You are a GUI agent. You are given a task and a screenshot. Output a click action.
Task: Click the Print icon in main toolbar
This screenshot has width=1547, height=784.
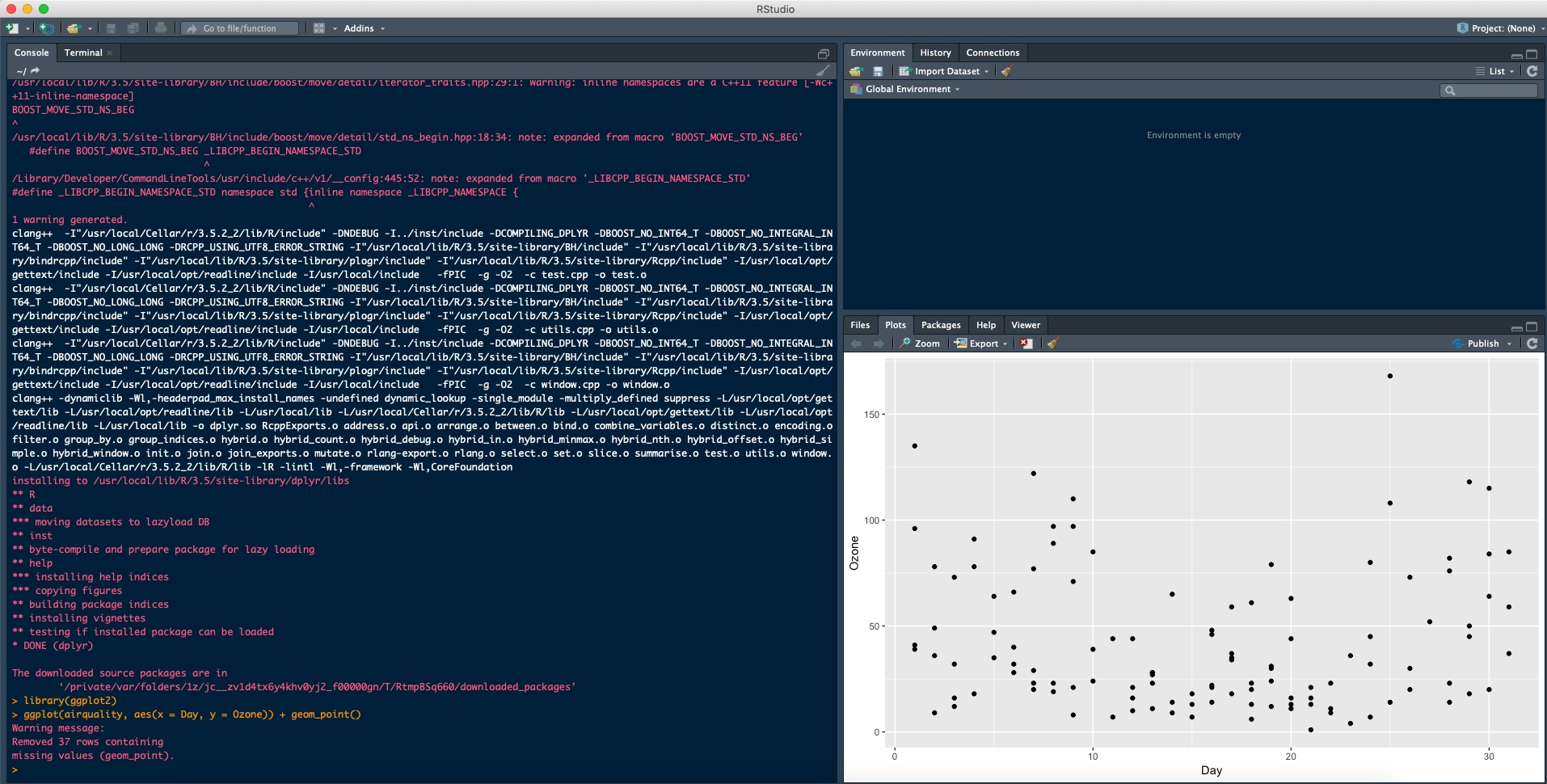tap(161, 28)
